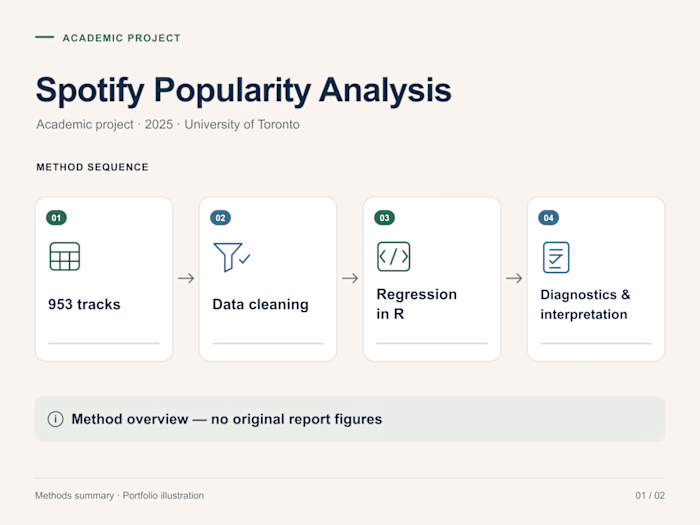Click the 'Academic project · 2025 · University of Toronto' subtitle
The width and height of the screenshot is (700, 525).
point(168,125)
